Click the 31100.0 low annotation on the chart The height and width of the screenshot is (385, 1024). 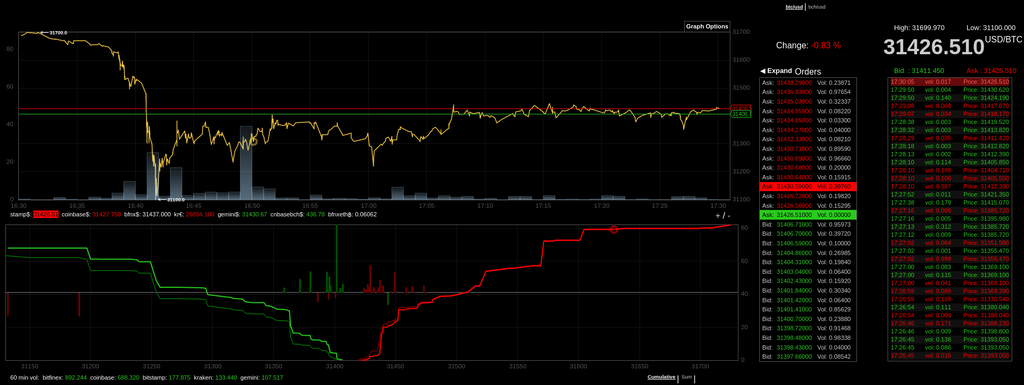[171, 200]
